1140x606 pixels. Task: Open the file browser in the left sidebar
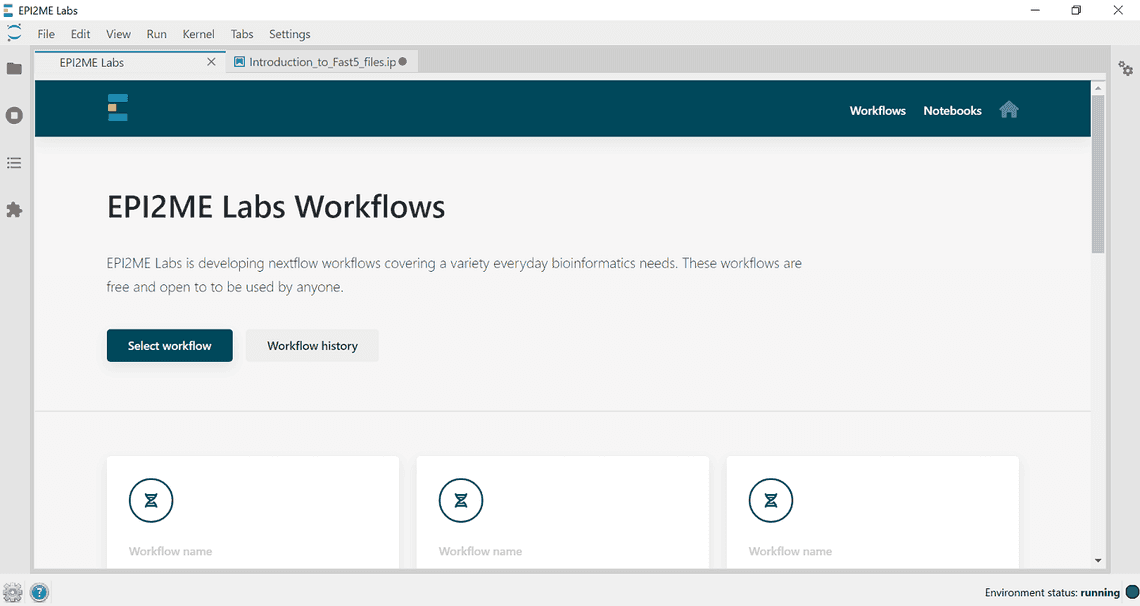click(x=14, y=68)
